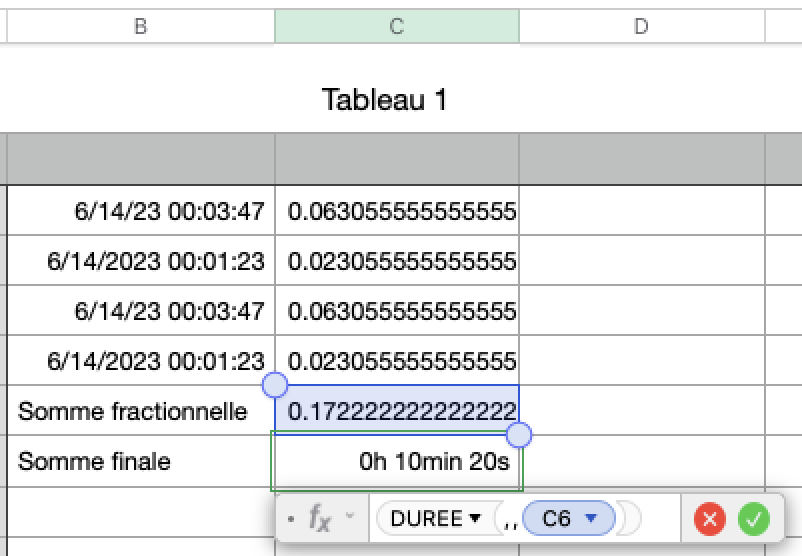
Task: Select column B header
Action: pos(141,27)
